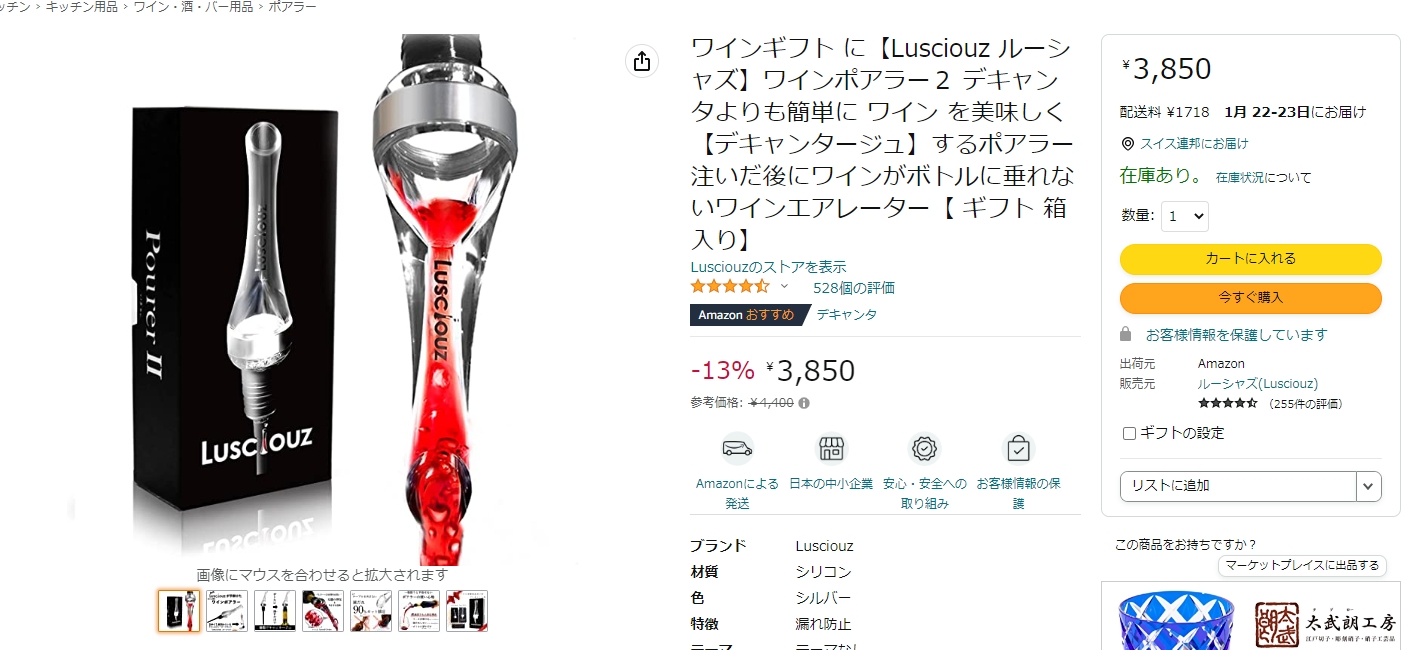Click the location pin delivery icon
This screenshot has height=650, width=1422.
[x=1127, y=144]
